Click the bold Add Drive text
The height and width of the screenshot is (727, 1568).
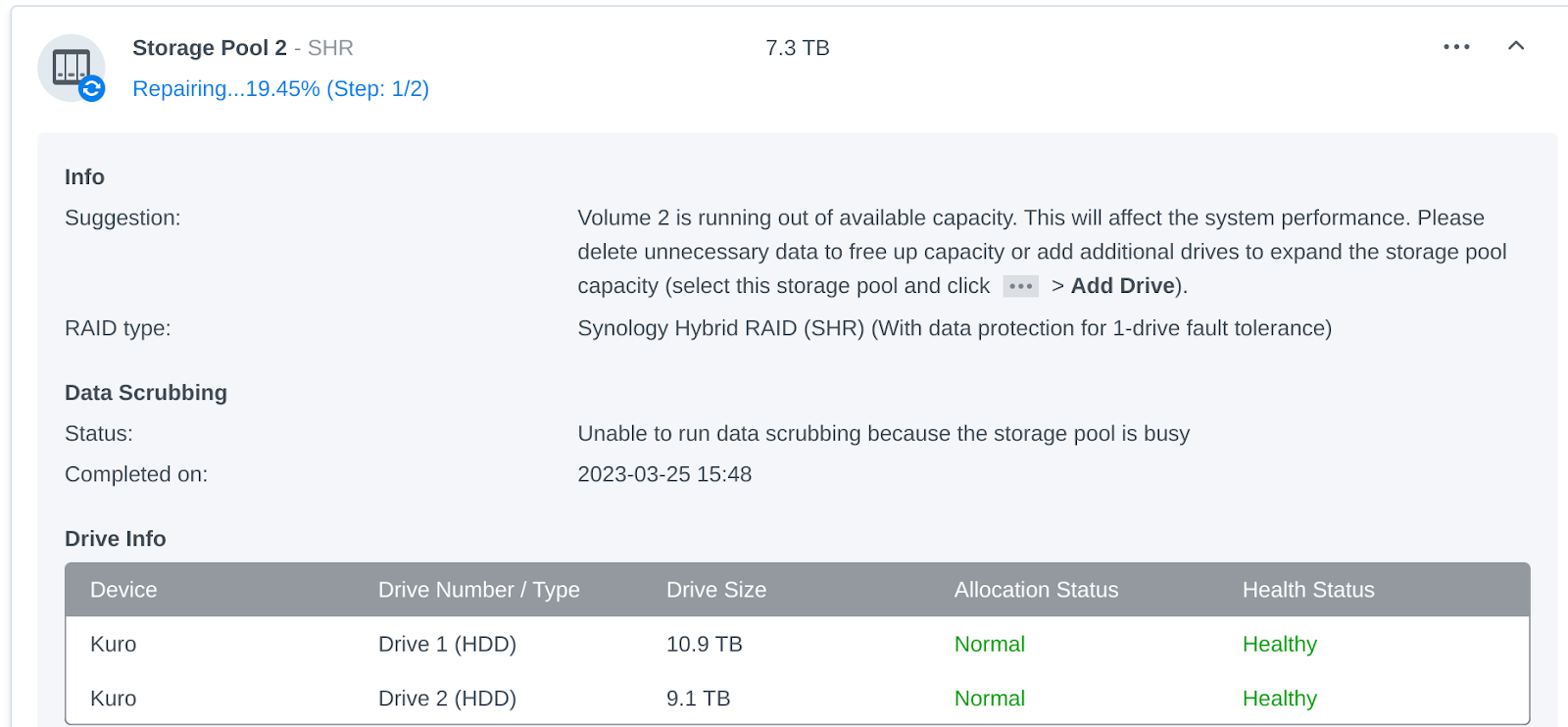[1123, 286]
